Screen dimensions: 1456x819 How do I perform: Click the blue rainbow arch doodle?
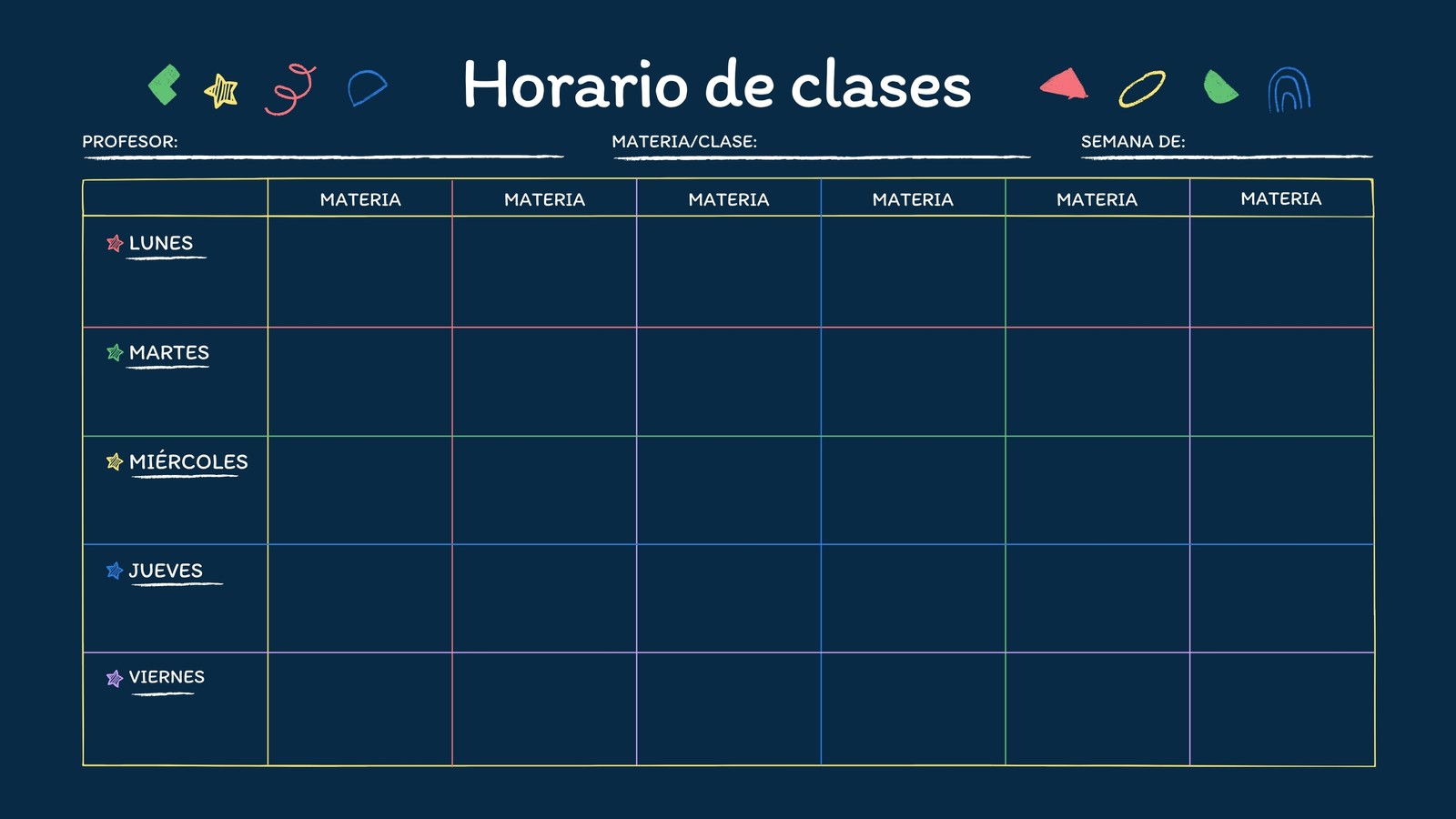tap(1289, 90)
